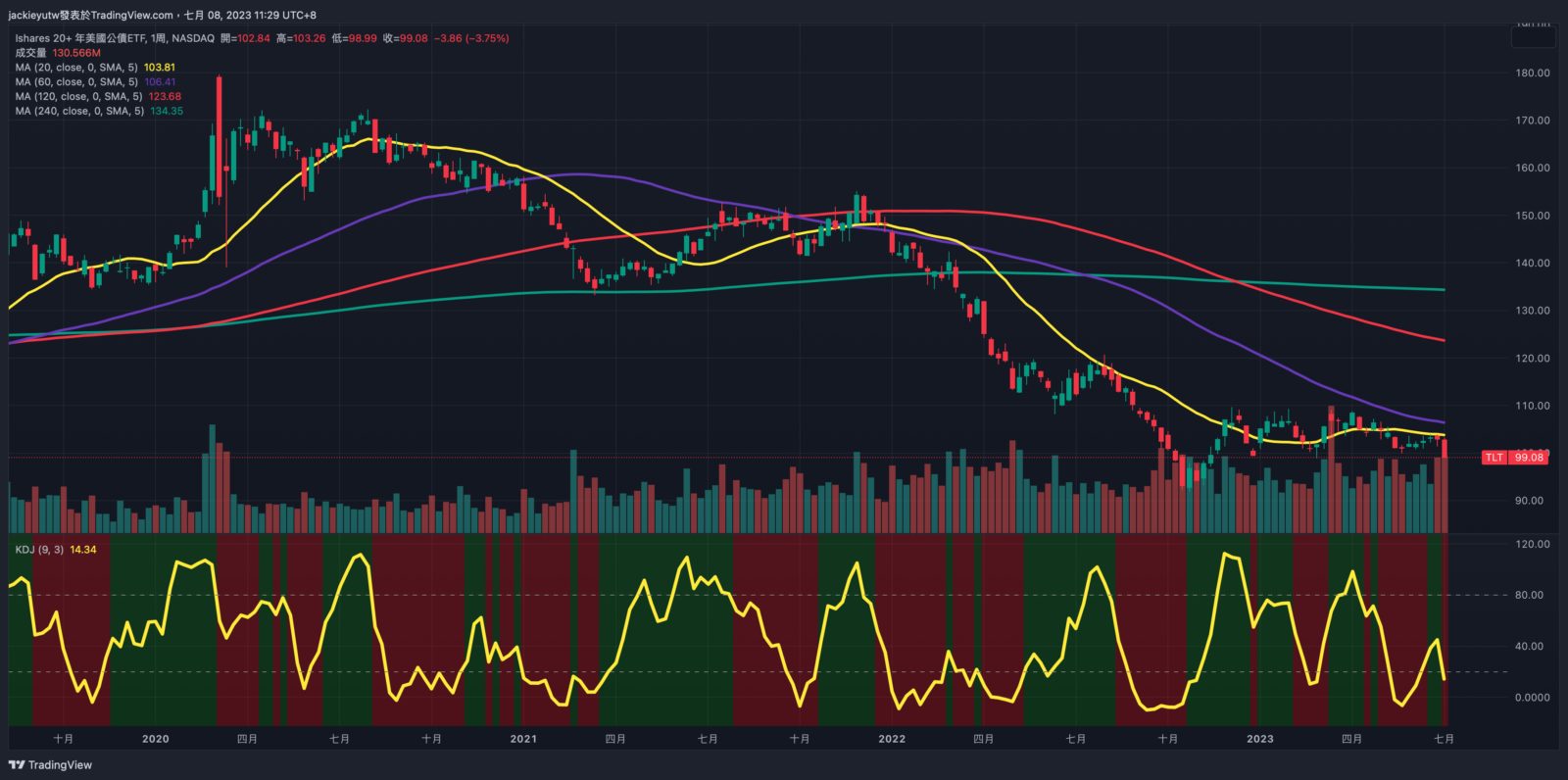This screenshot has height=780, width=1568.
Task: Click the 2020 year marker on time axis
Action: 155,739
